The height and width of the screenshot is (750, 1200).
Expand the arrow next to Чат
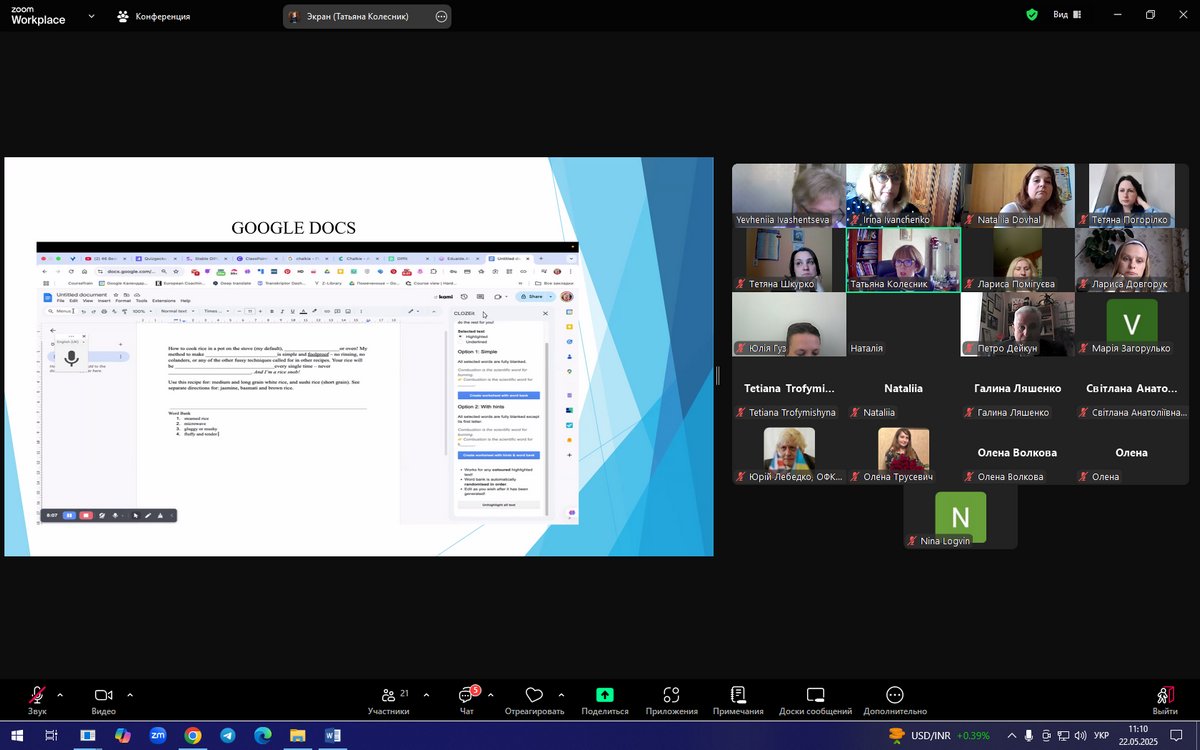pos(490,695)
